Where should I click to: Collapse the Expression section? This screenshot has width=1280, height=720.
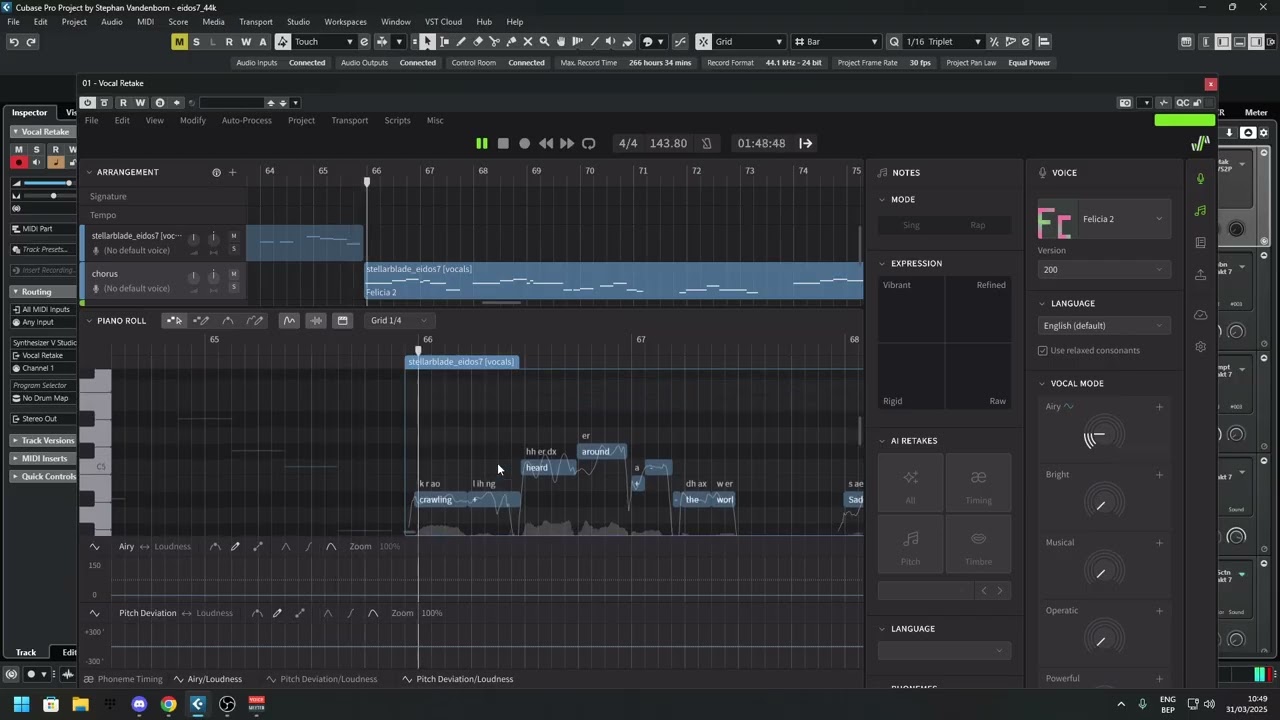[x=882, y=264]
